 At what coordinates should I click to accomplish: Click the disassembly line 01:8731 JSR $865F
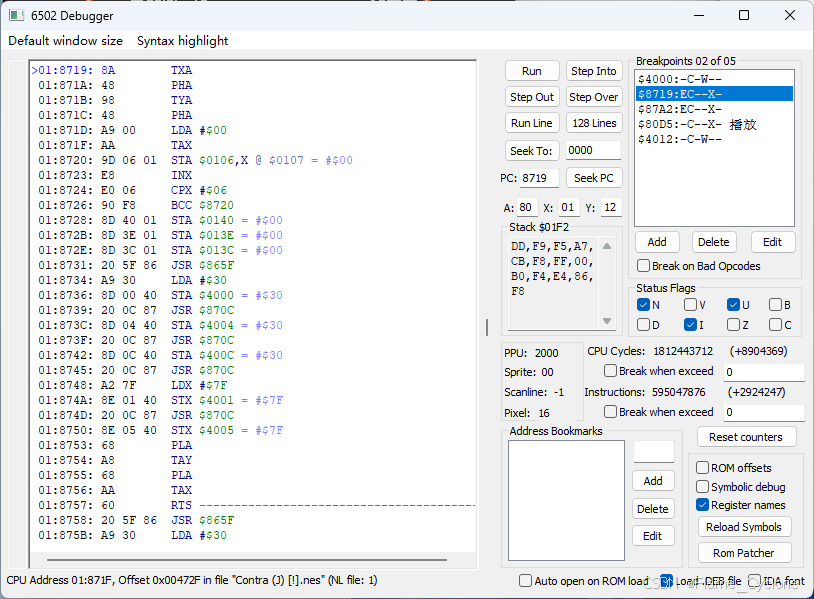pos(253,265)
